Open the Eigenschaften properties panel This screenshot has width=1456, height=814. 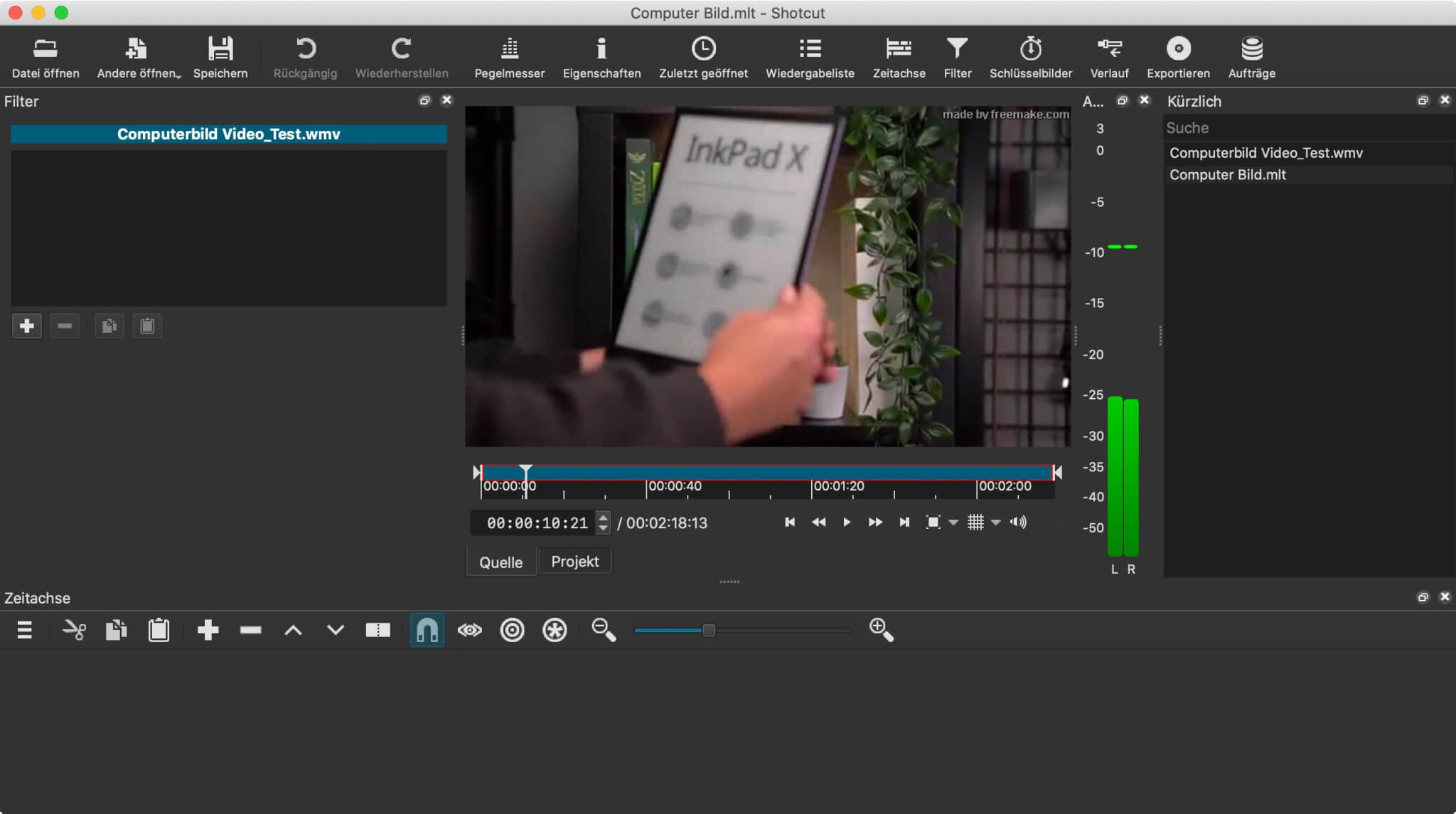pos(601,57)
